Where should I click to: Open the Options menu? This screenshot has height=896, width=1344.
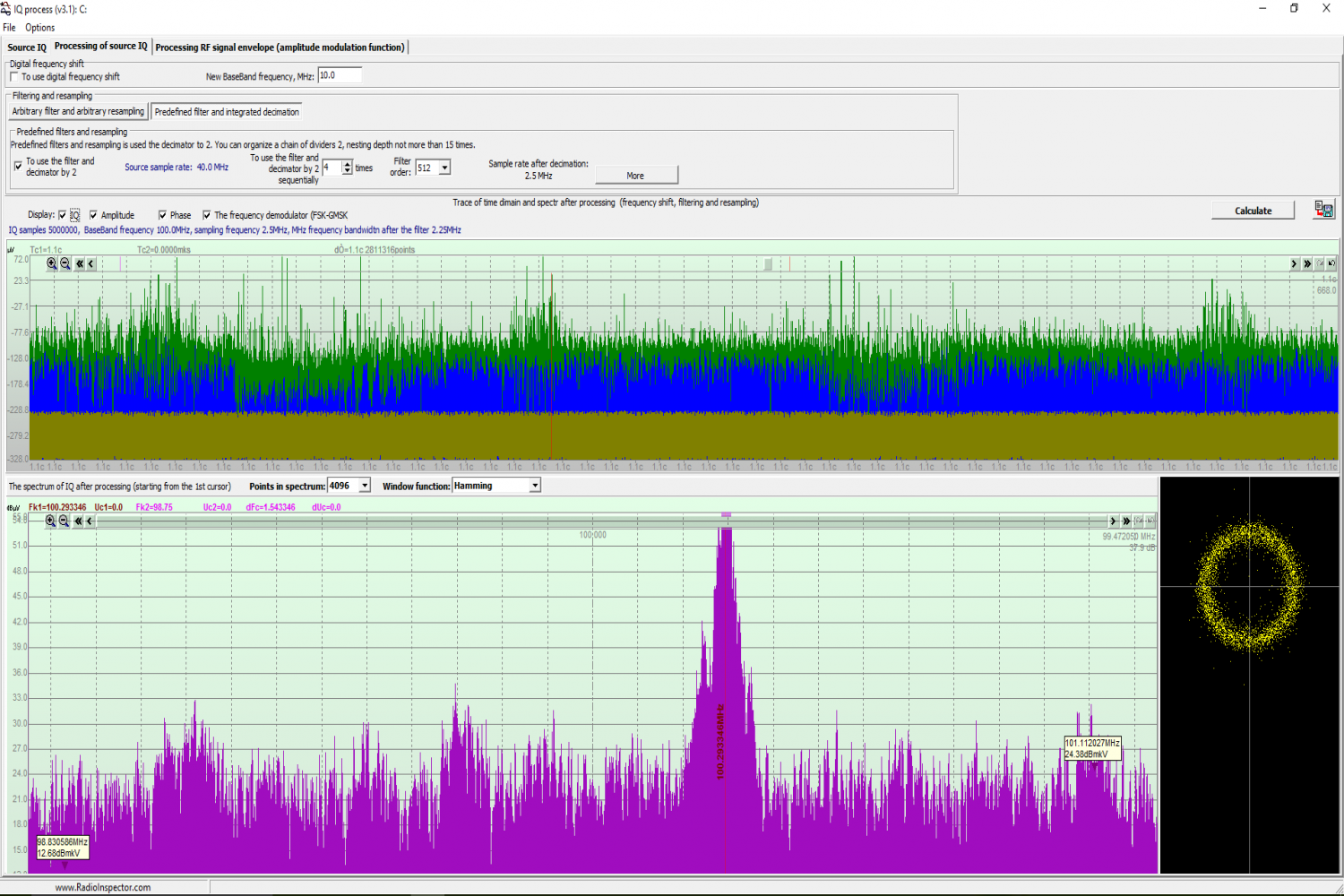click(39, 28)
